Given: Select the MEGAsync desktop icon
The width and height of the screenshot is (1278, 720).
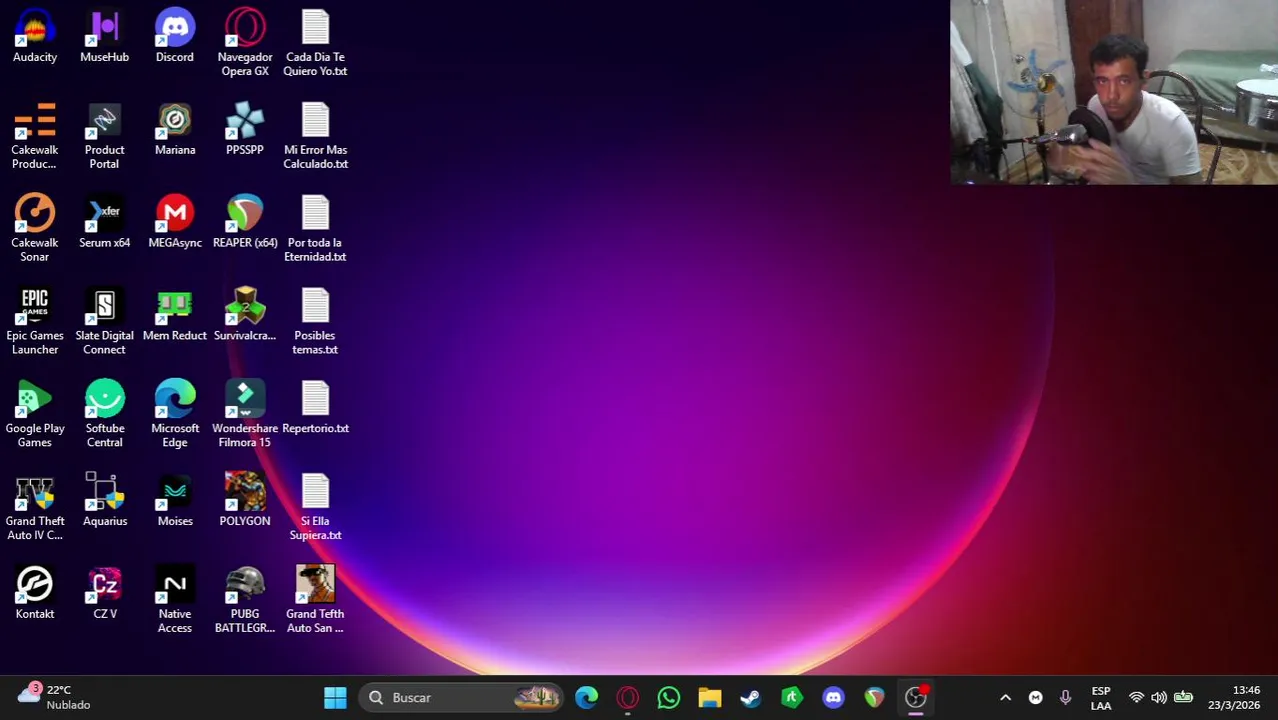Looking at the screenshot, I should (175, 222).
